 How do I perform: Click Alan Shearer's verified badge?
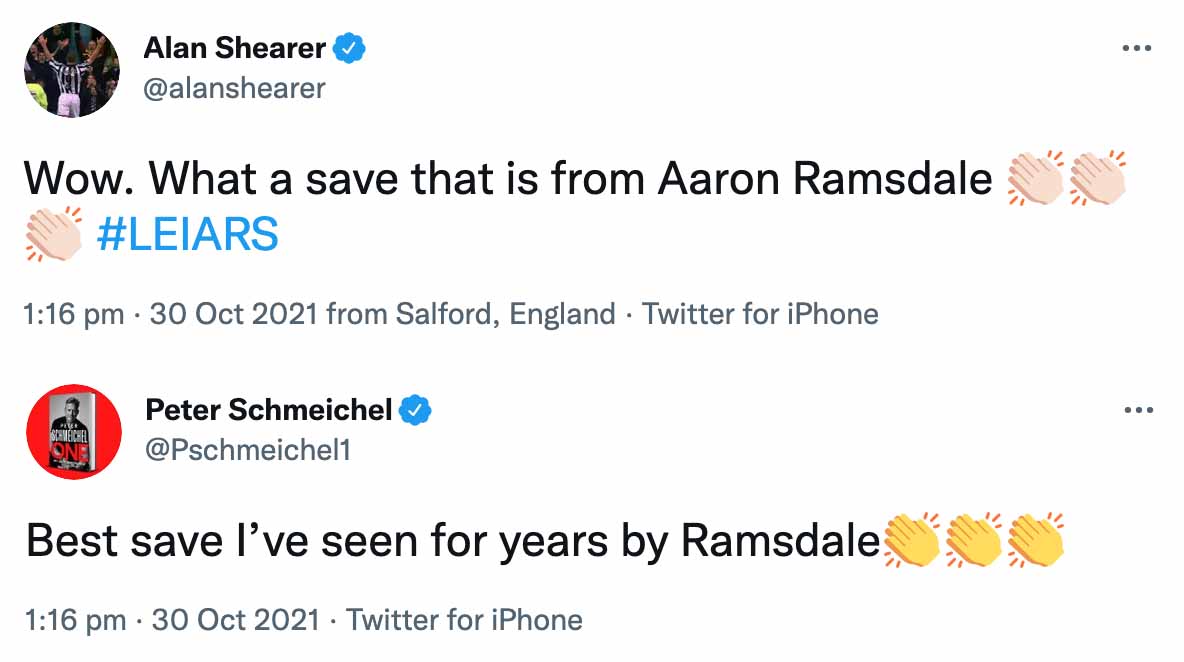pos(350,46)
